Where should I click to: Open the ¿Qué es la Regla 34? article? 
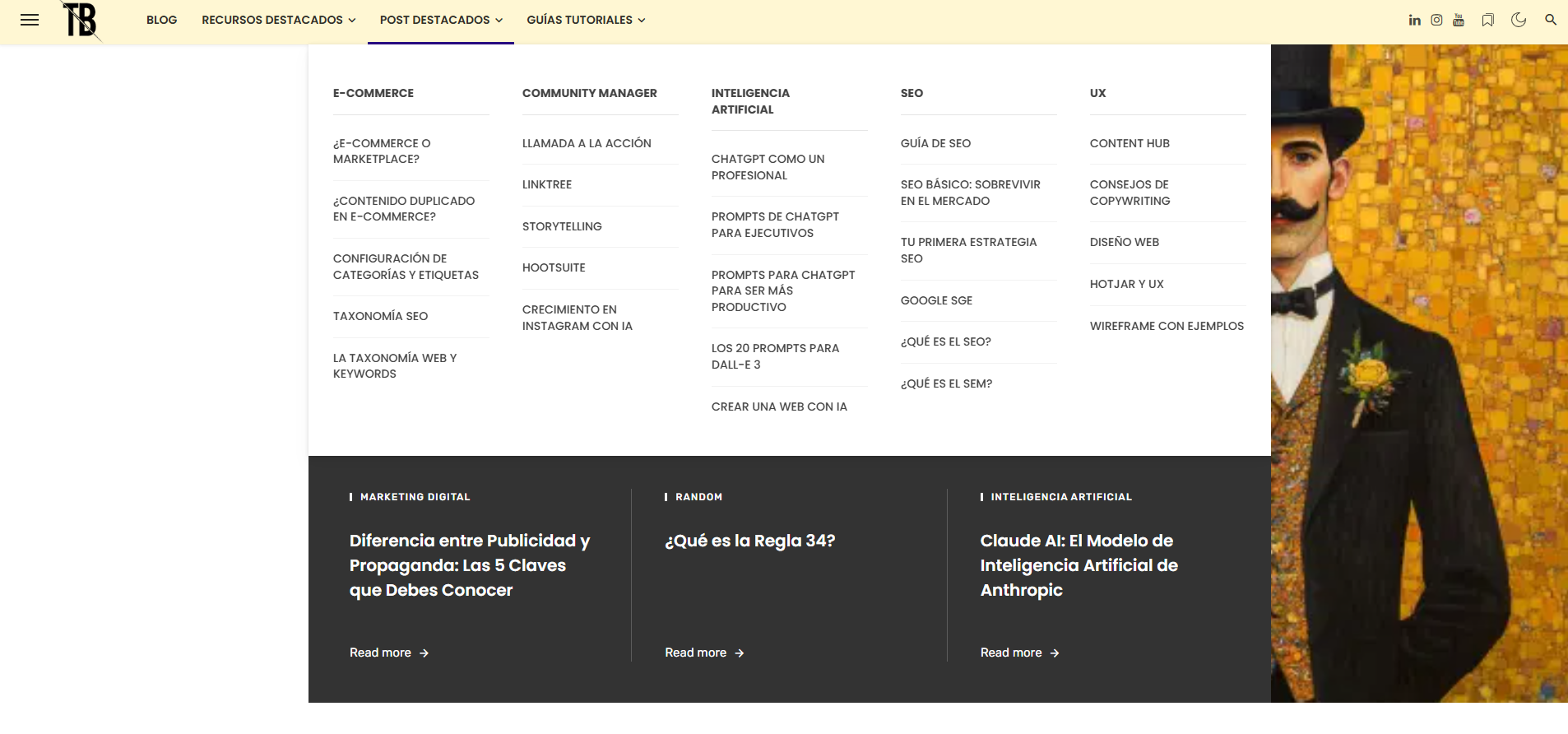point(749,541)
